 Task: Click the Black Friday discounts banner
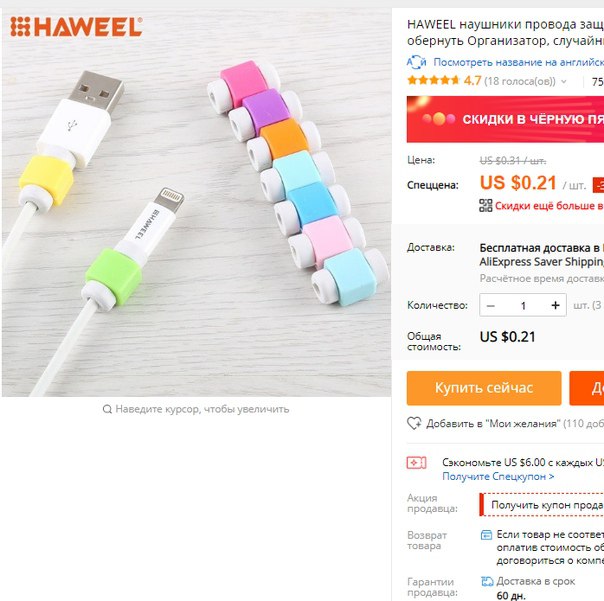tap(505, 119)
